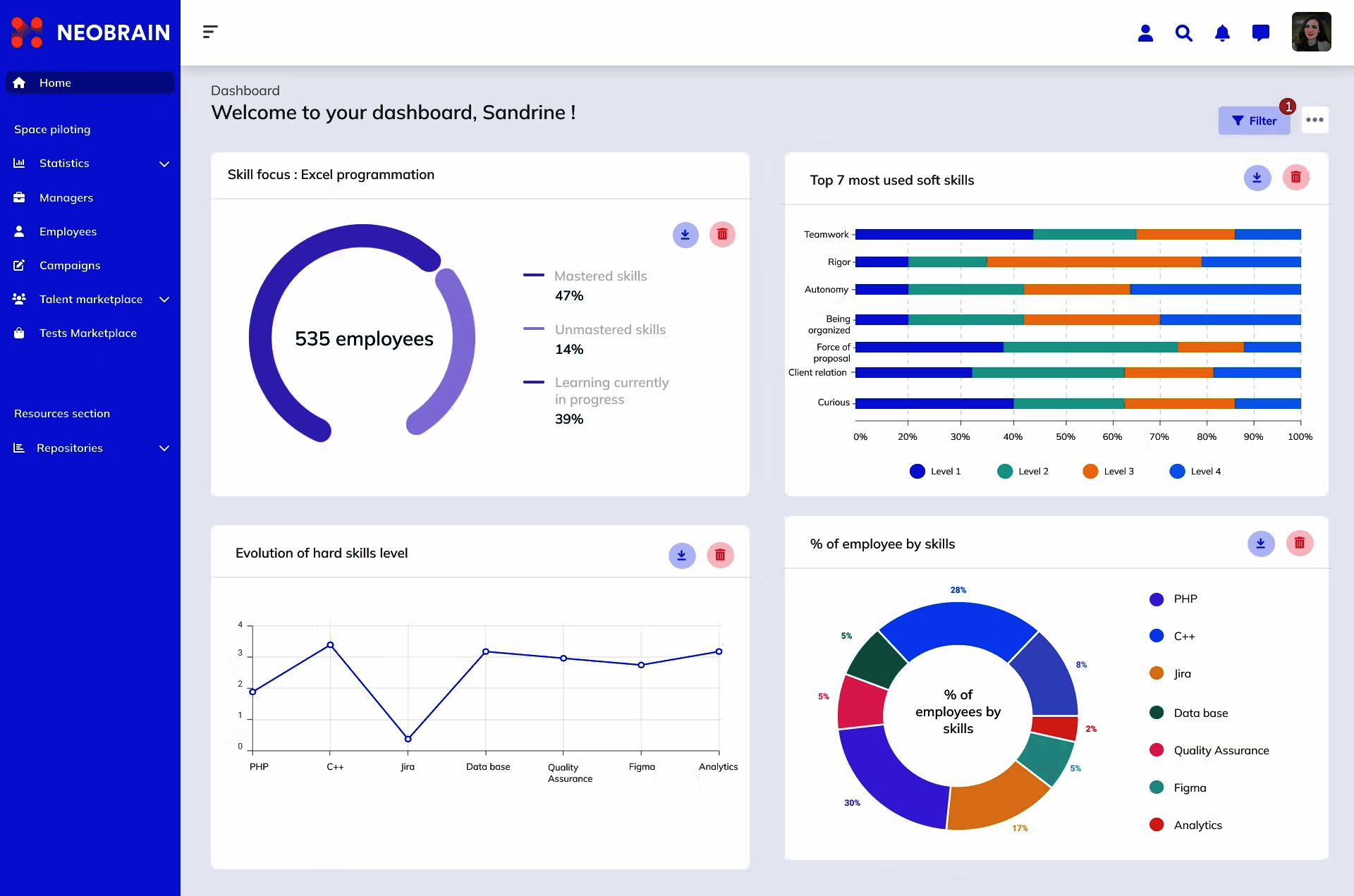Open the Employees sidebar section

pos(68,231)
